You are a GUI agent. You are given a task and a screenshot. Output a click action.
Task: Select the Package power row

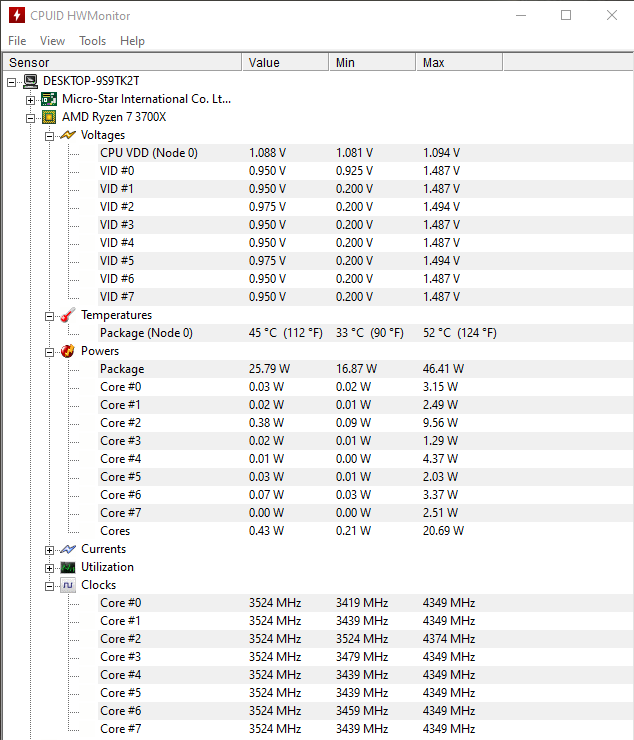[x=365, y=369]
